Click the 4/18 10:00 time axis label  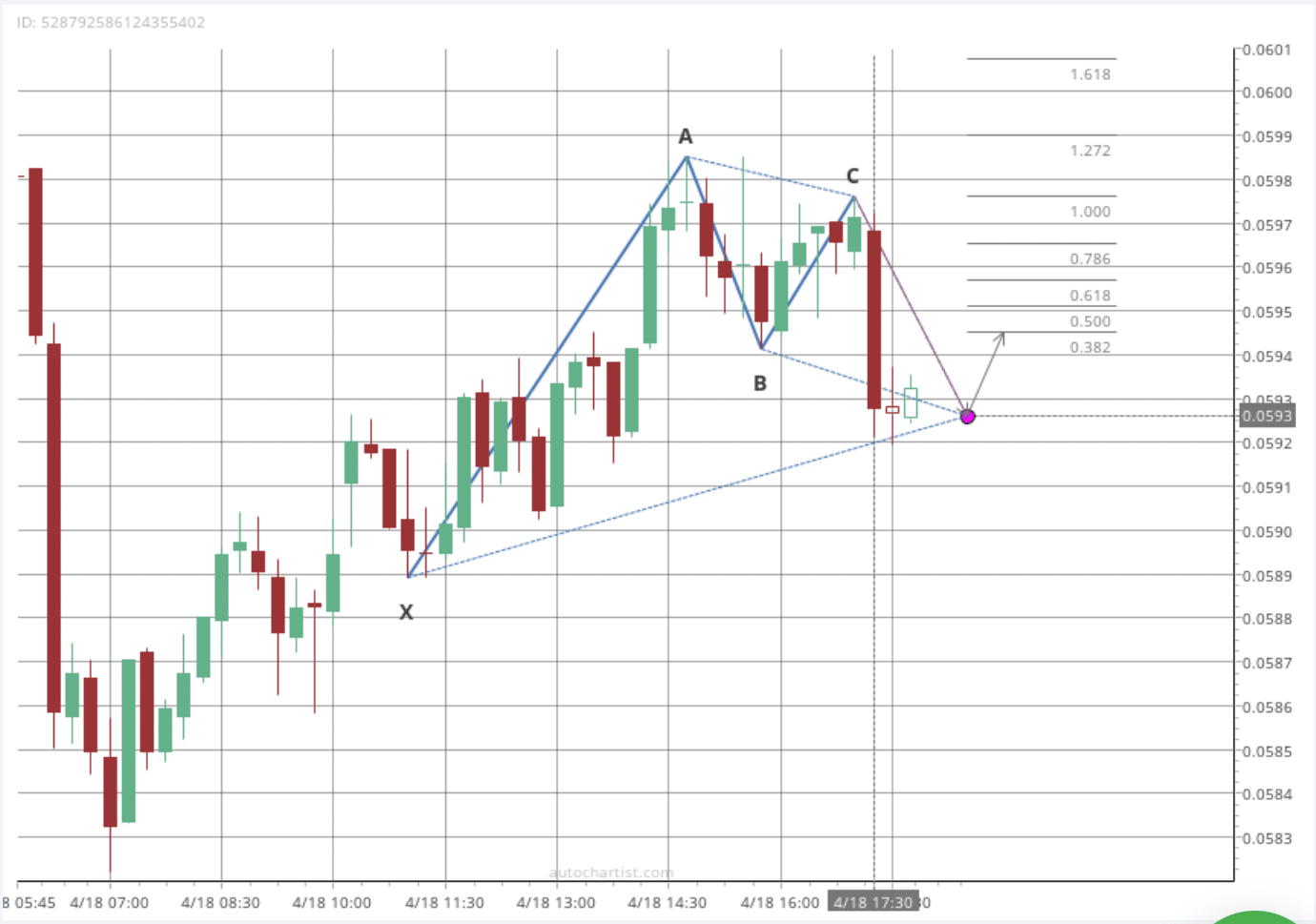pyautogui.click(x=332, y=903)
